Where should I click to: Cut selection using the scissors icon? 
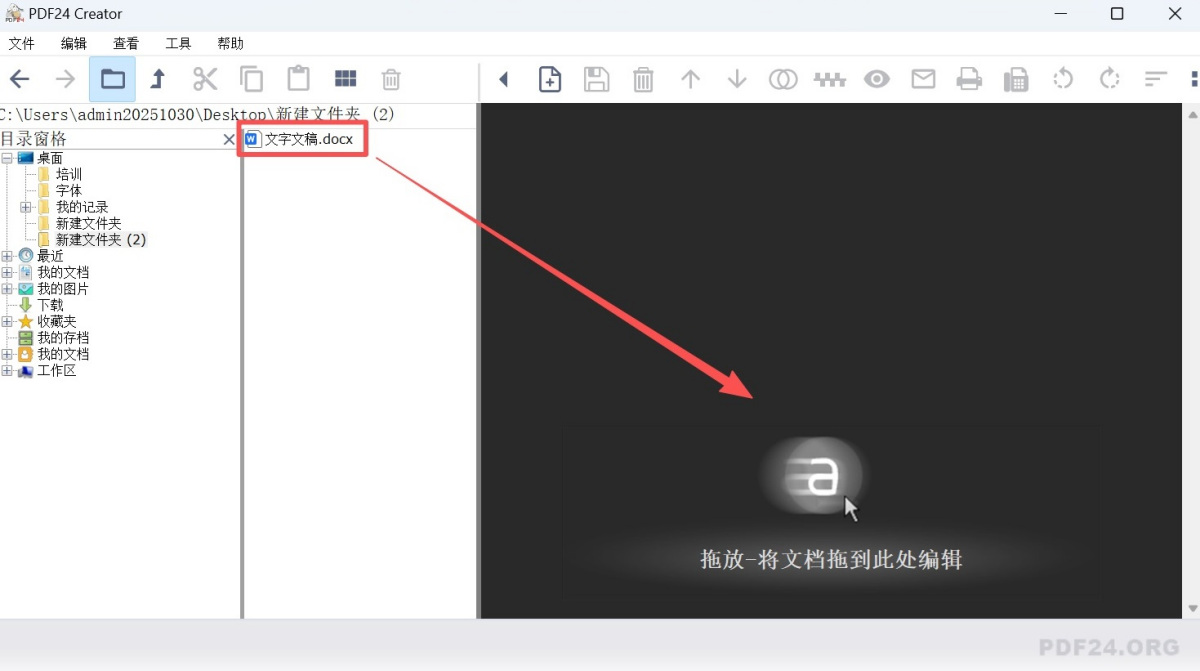[x=205, y=79]
